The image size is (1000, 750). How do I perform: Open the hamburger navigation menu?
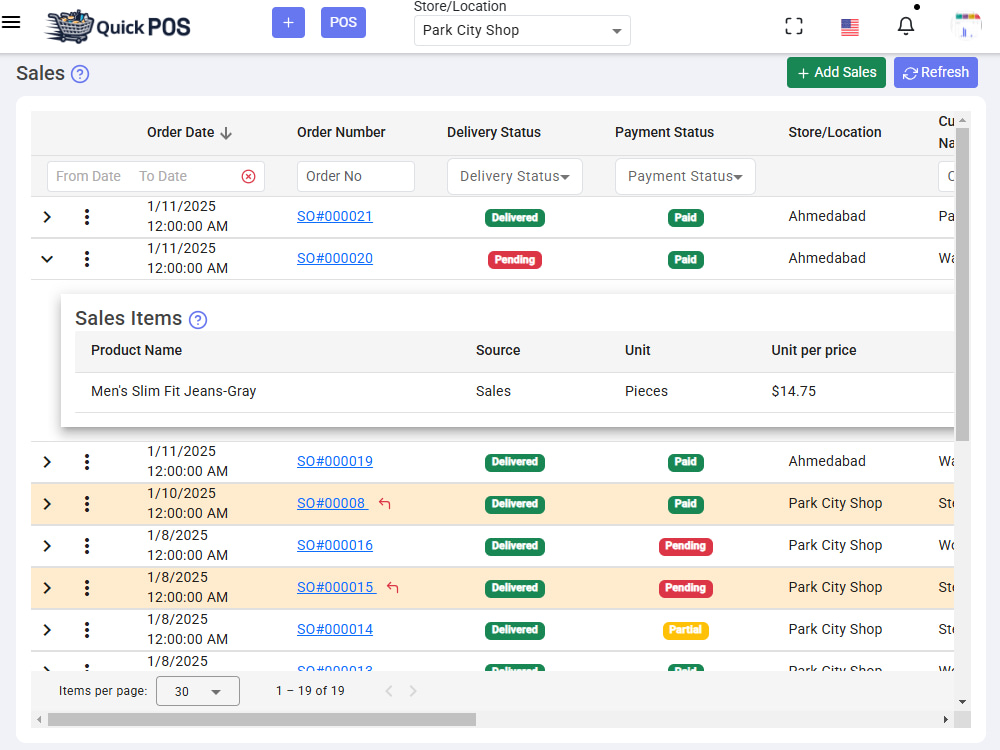[x=11, y=22]
